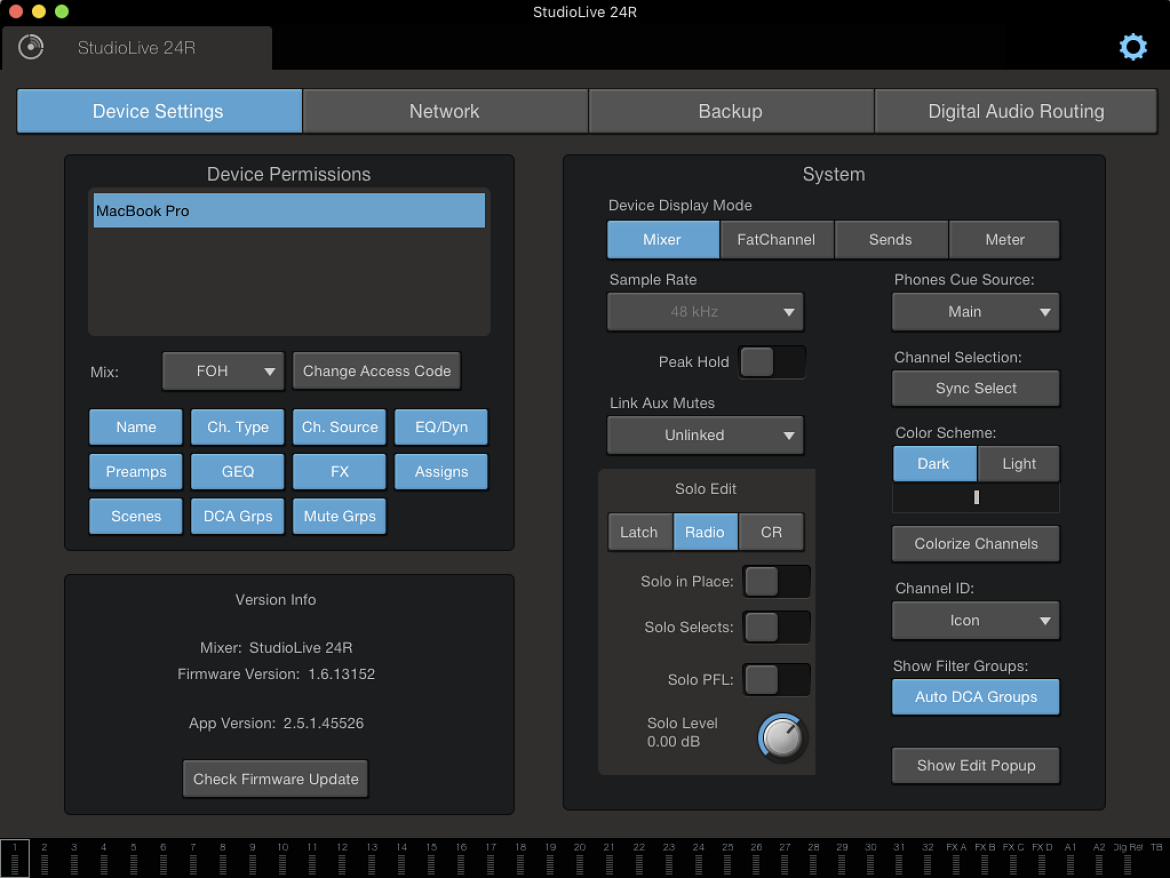Toggle the Auto DCA Groups filter
This screenshot has height=878, width=1170.
(976, 697)
